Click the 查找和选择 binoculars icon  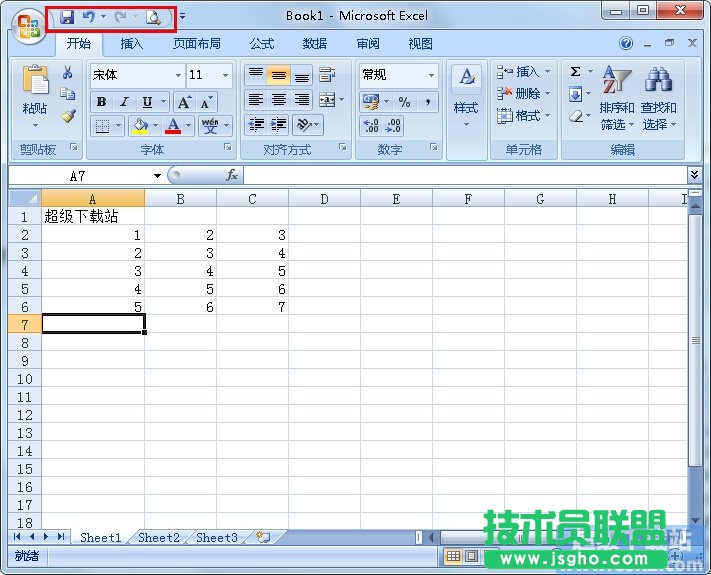(658, 82)
